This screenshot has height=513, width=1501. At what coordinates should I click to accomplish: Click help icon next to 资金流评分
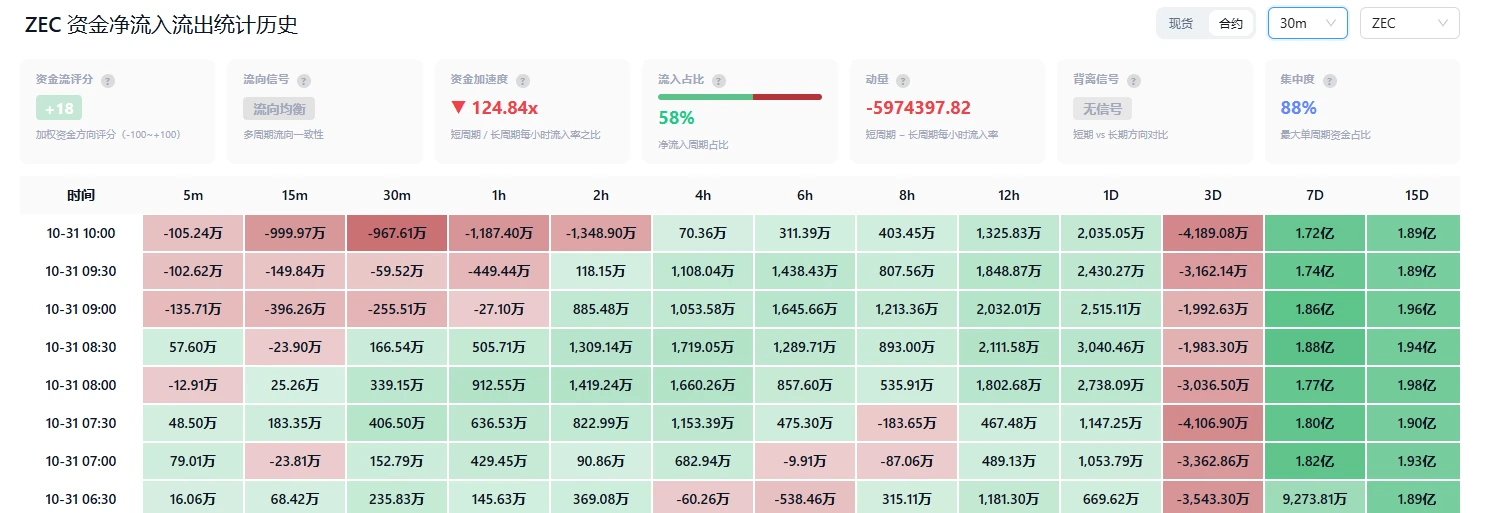(108, 81)
